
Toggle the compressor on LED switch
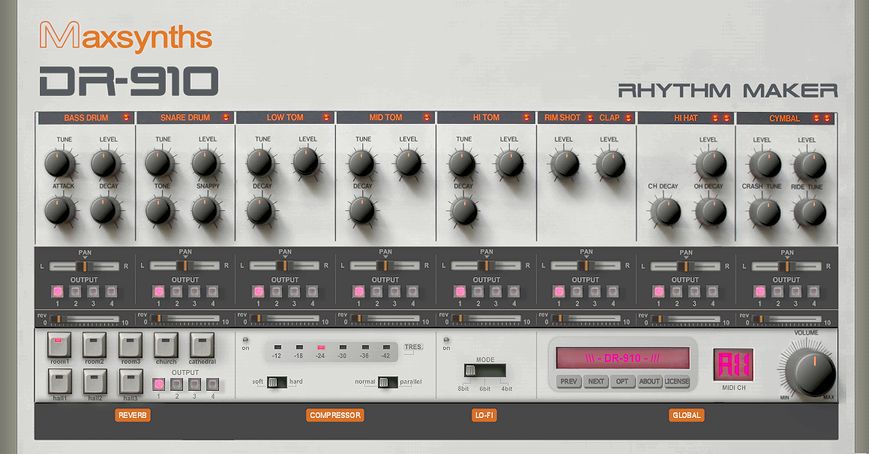click(247, 338)
